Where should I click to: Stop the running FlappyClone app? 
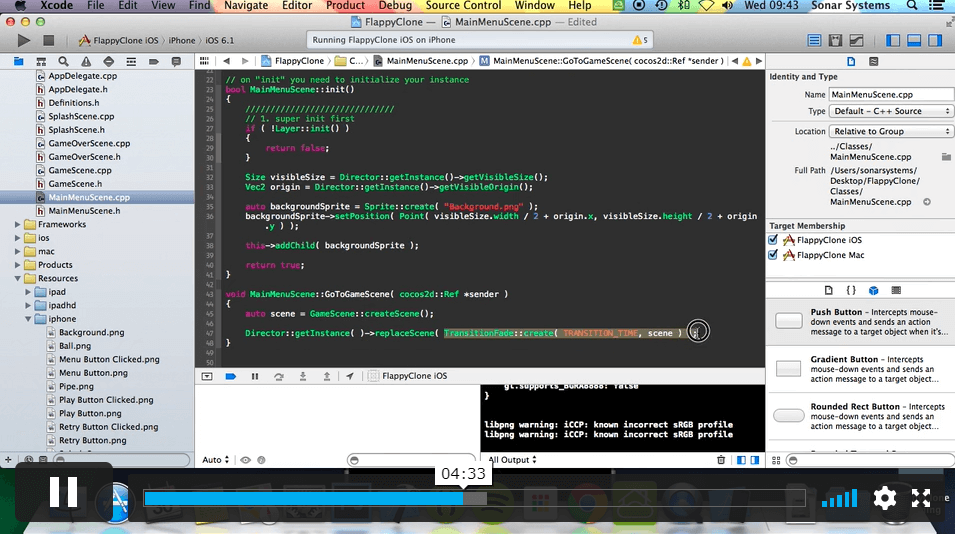49,40
